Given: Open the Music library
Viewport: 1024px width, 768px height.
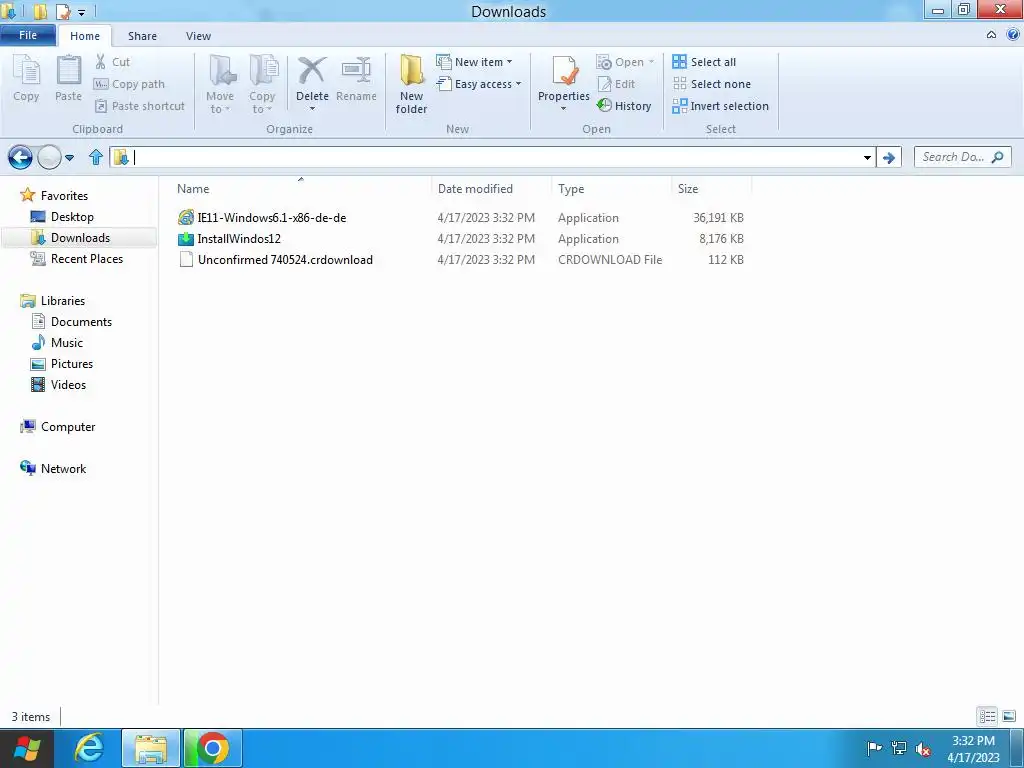Looking at the screenshot, I should [67, 342].
